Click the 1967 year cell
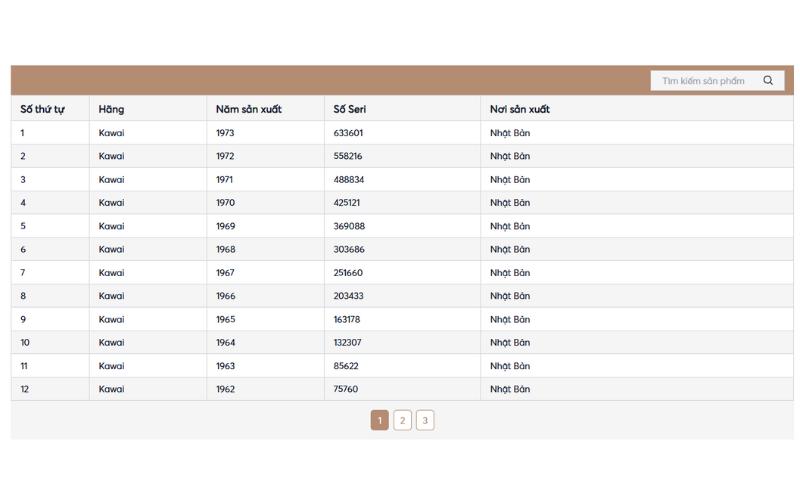Screen dimensions: 800x500 click(225, 273)
